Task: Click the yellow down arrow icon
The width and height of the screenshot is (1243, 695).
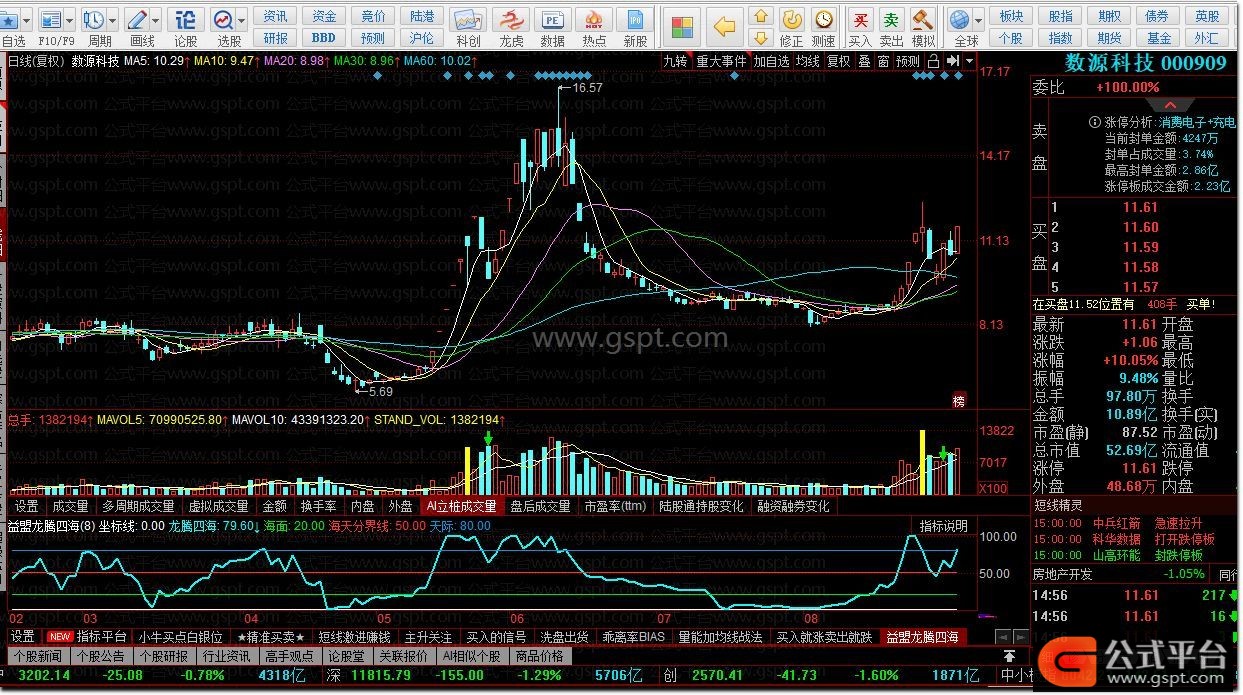Action: pos(762,38)
